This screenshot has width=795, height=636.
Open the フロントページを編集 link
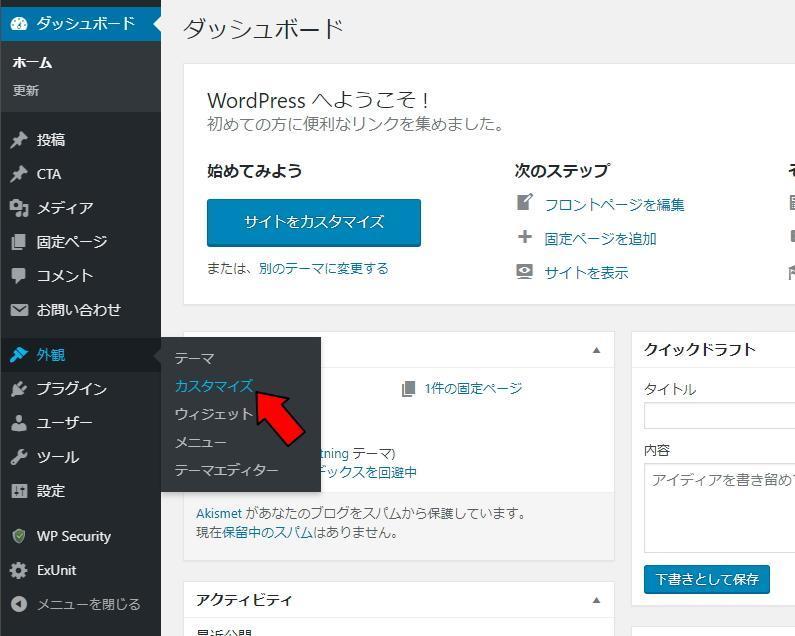(x=615, y=205)
